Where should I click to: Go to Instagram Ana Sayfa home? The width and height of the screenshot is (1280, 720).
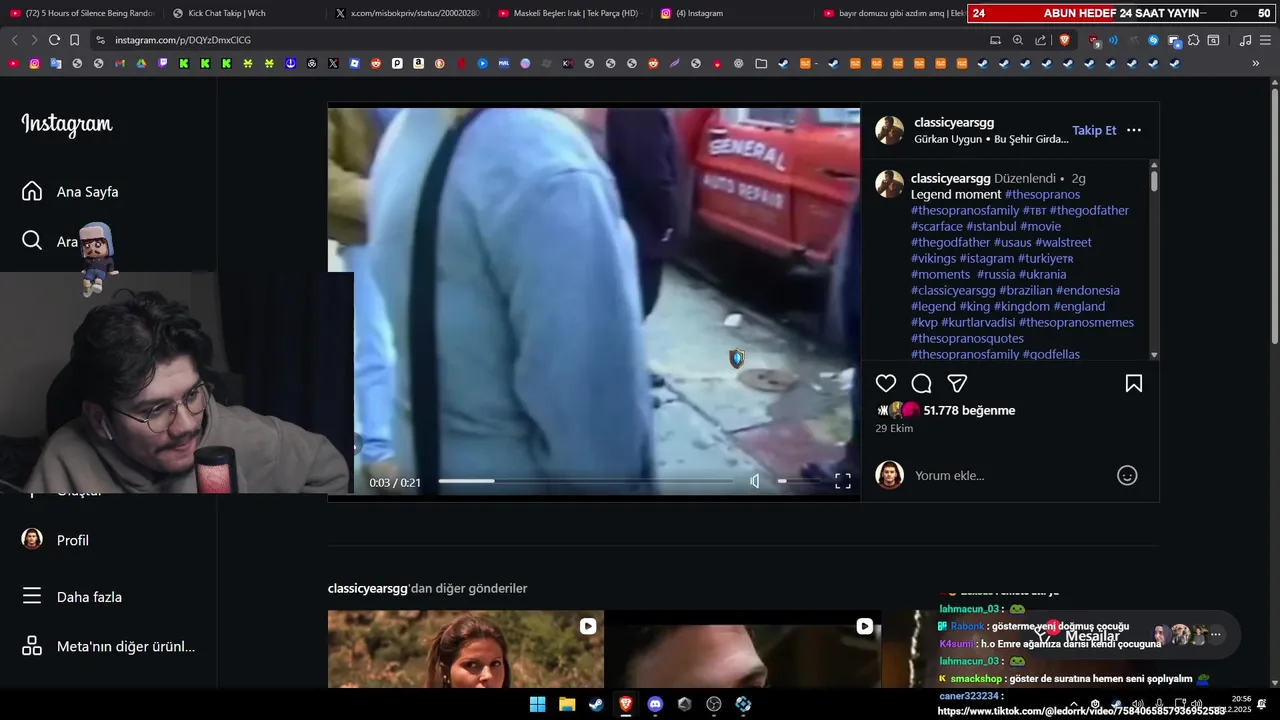(70, 191)
